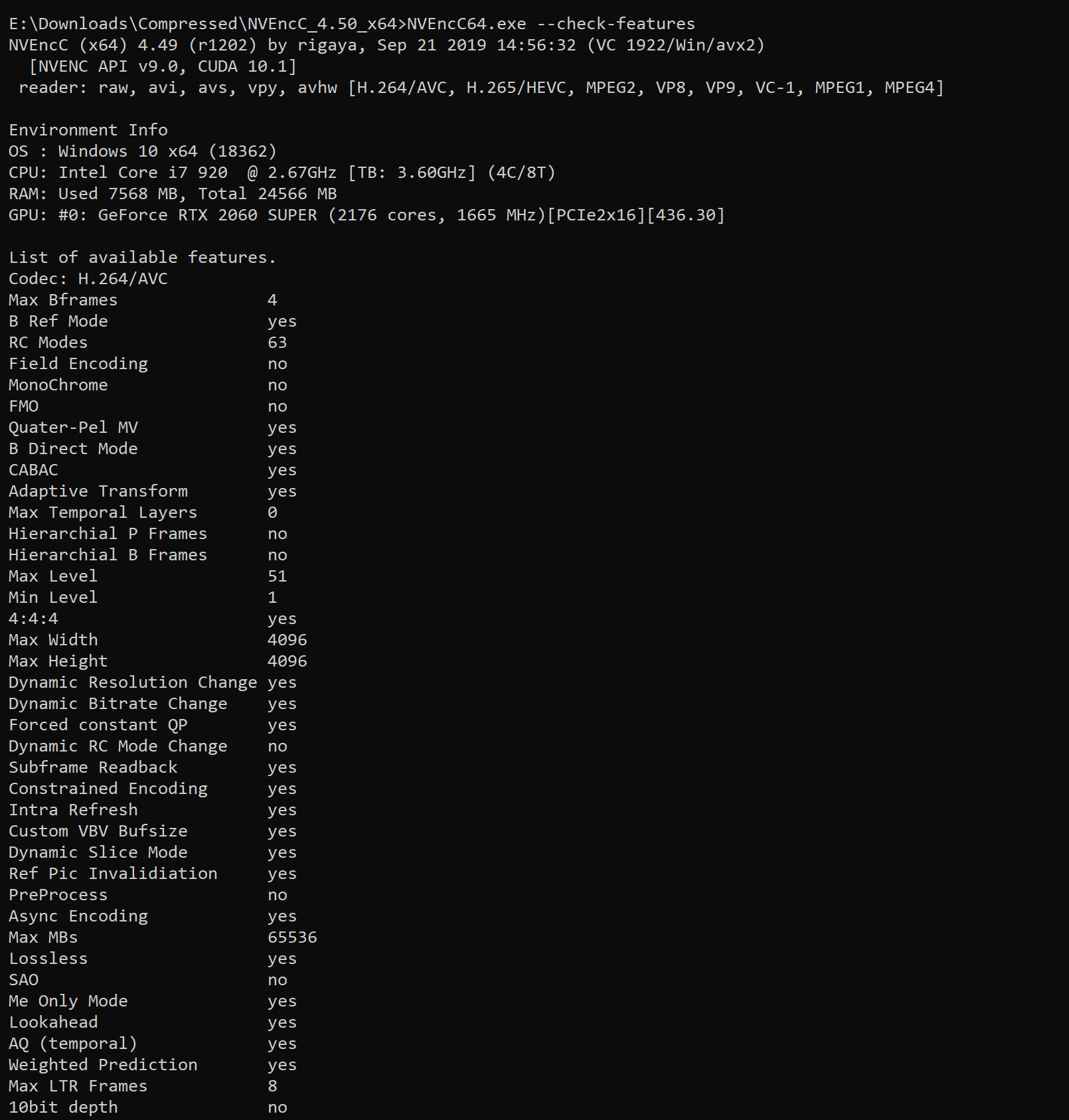Image resolution: width=1069 pixels, height=1120 pixels.
Task: Click the NVENC API v9.0 version line
Action: pos(163,66)
